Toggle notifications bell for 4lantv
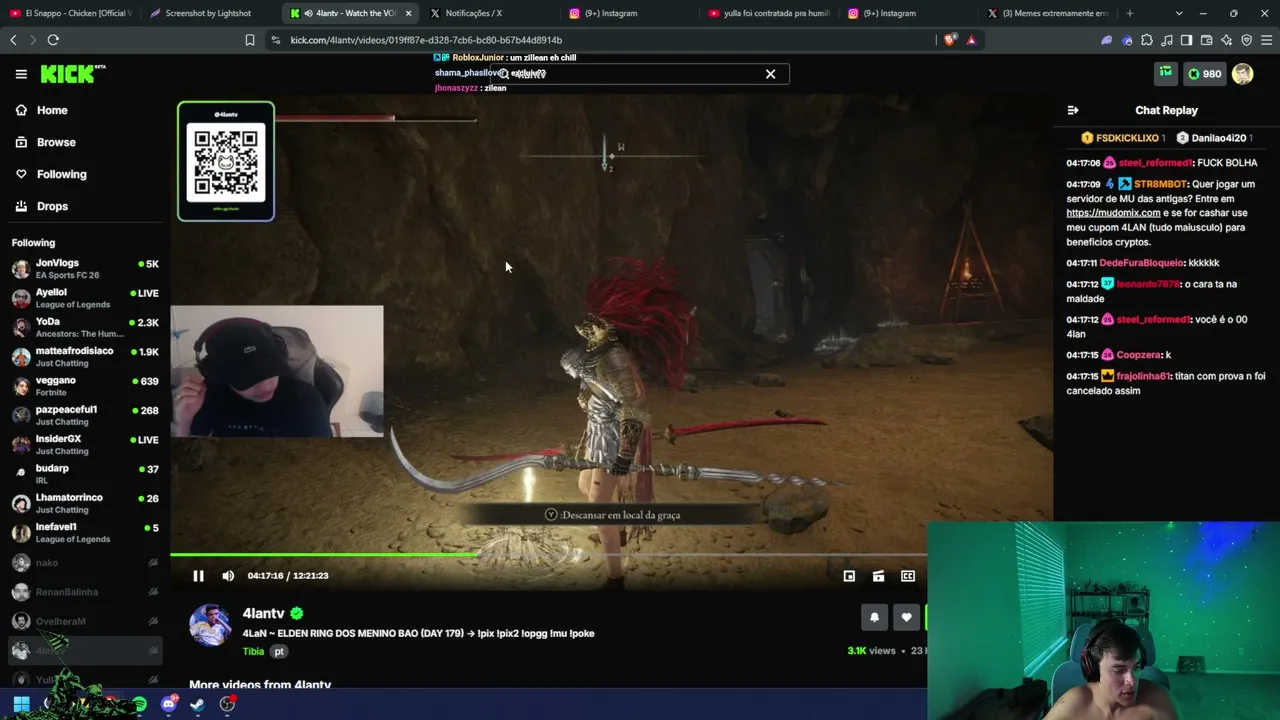Image resolution: width=1280 pixels, height=720 pixels. pos(874,617)
